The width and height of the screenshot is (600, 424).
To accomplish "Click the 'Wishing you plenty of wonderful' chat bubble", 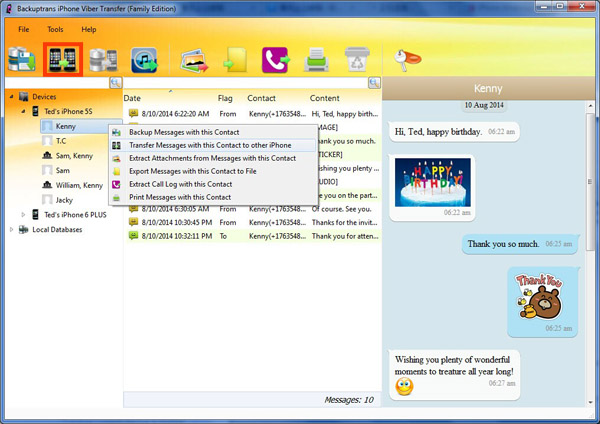I will (x=454, y=375).
